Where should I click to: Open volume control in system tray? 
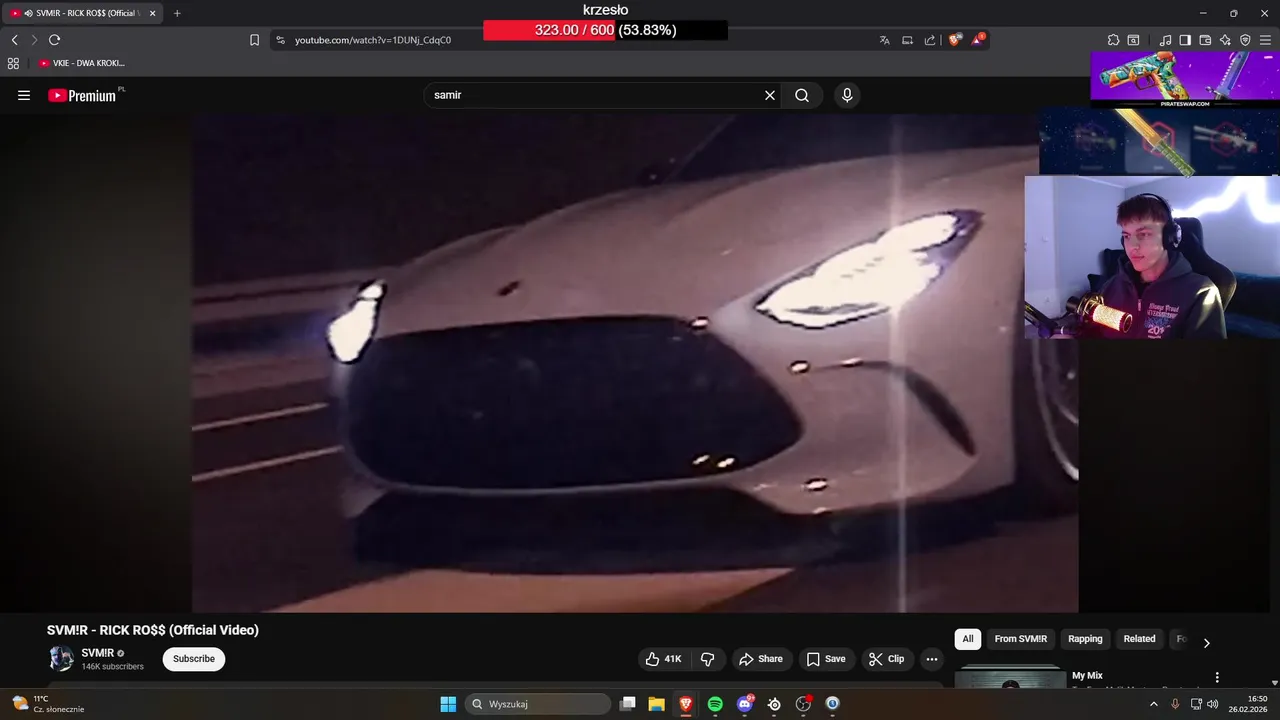click(x=1213, y=704)
